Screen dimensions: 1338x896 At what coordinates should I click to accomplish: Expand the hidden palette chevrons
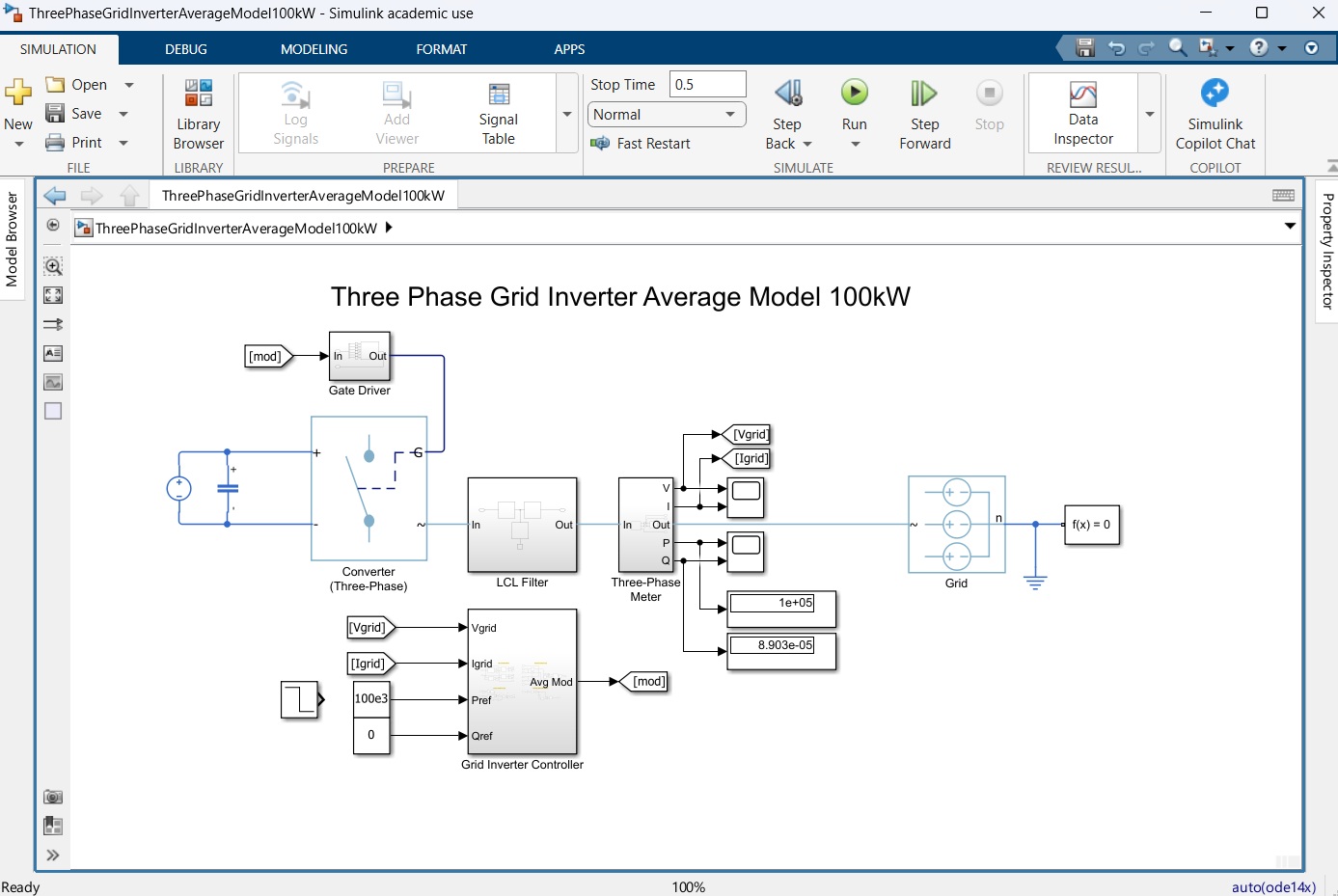click(x=53, y=855)
